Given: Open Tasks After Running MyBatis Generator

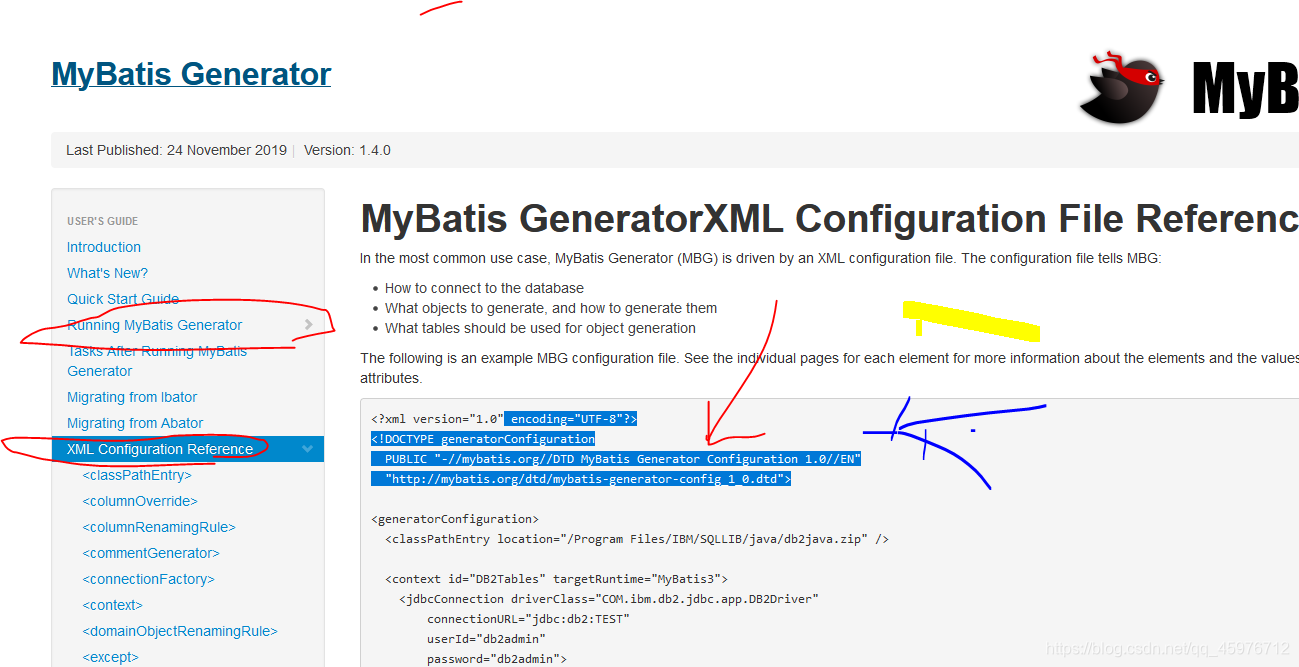Looking at the screenshot, I should 157,361.
